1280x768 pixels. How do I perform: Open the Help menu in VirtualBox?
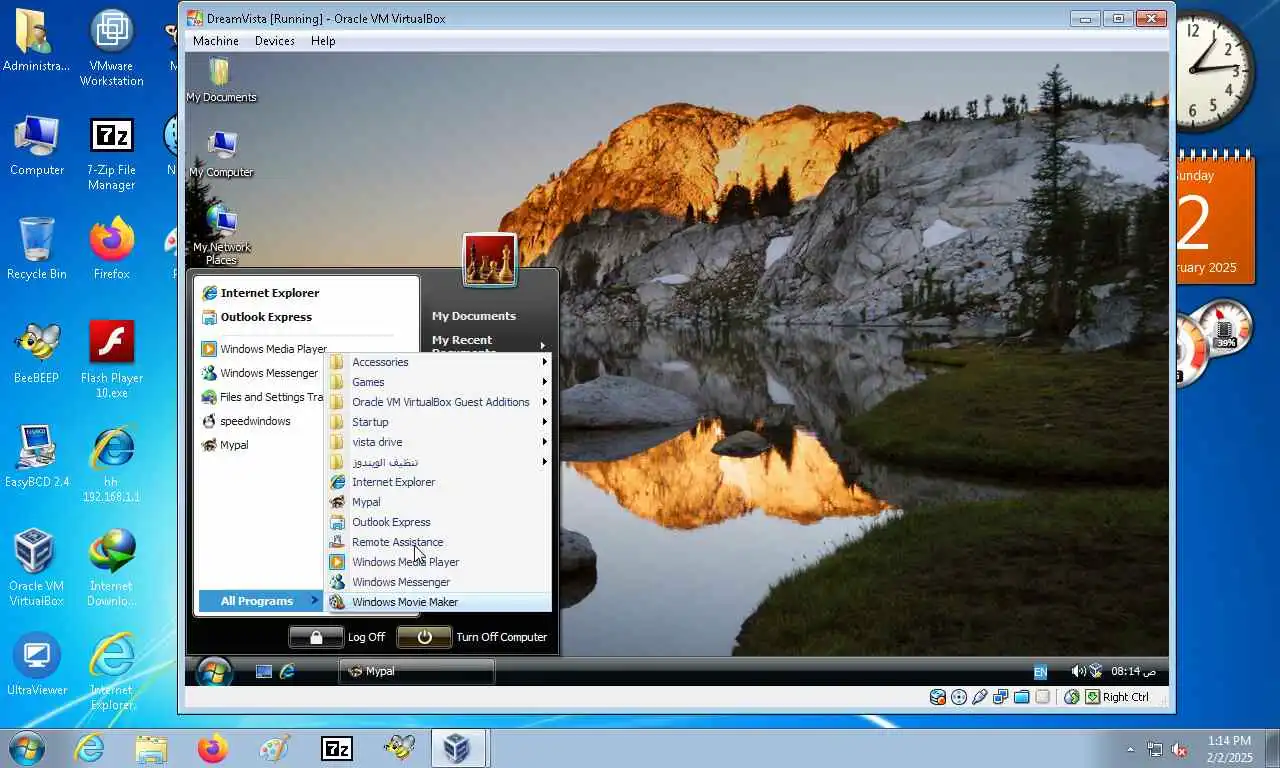(323, 41)
